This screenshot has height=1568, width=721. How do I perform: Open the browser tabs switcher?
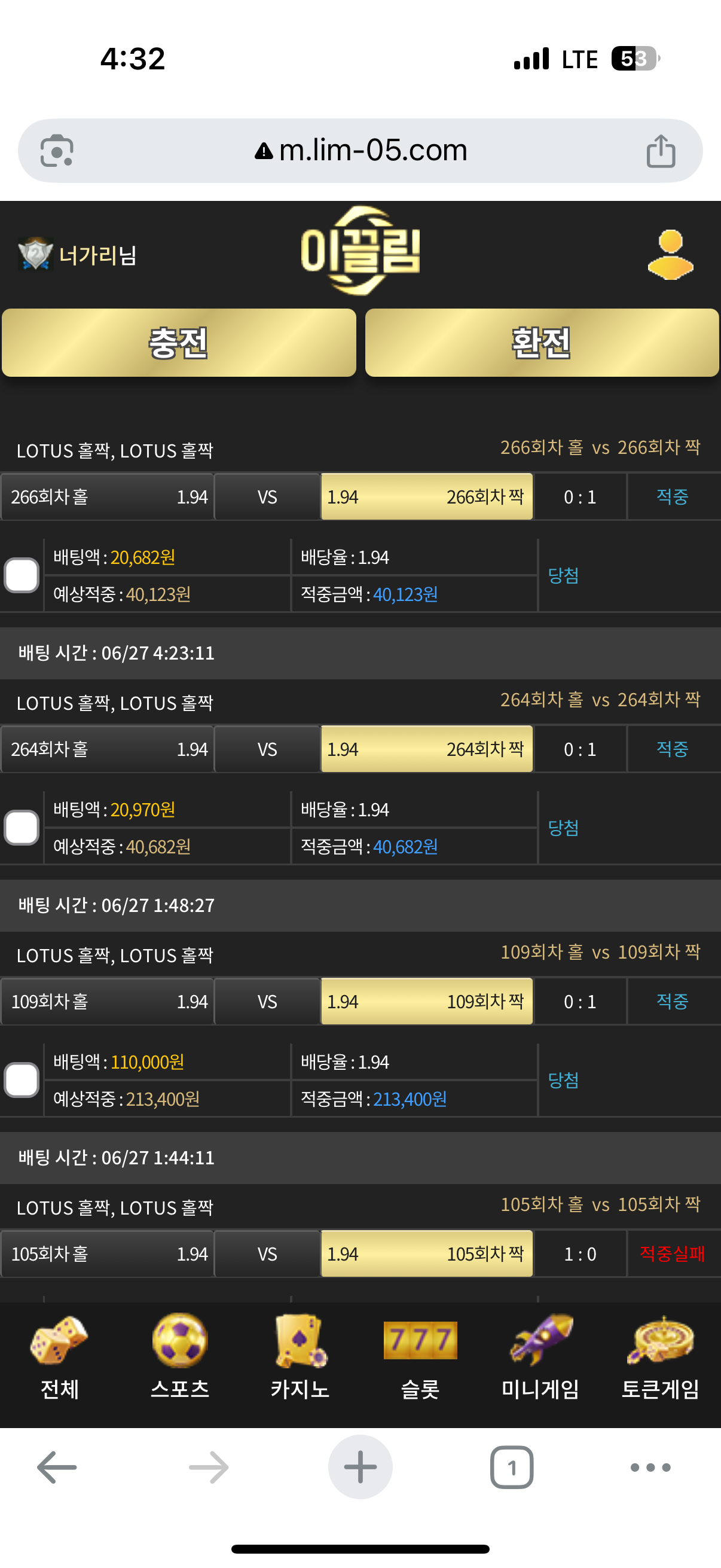coord(512,1468)
